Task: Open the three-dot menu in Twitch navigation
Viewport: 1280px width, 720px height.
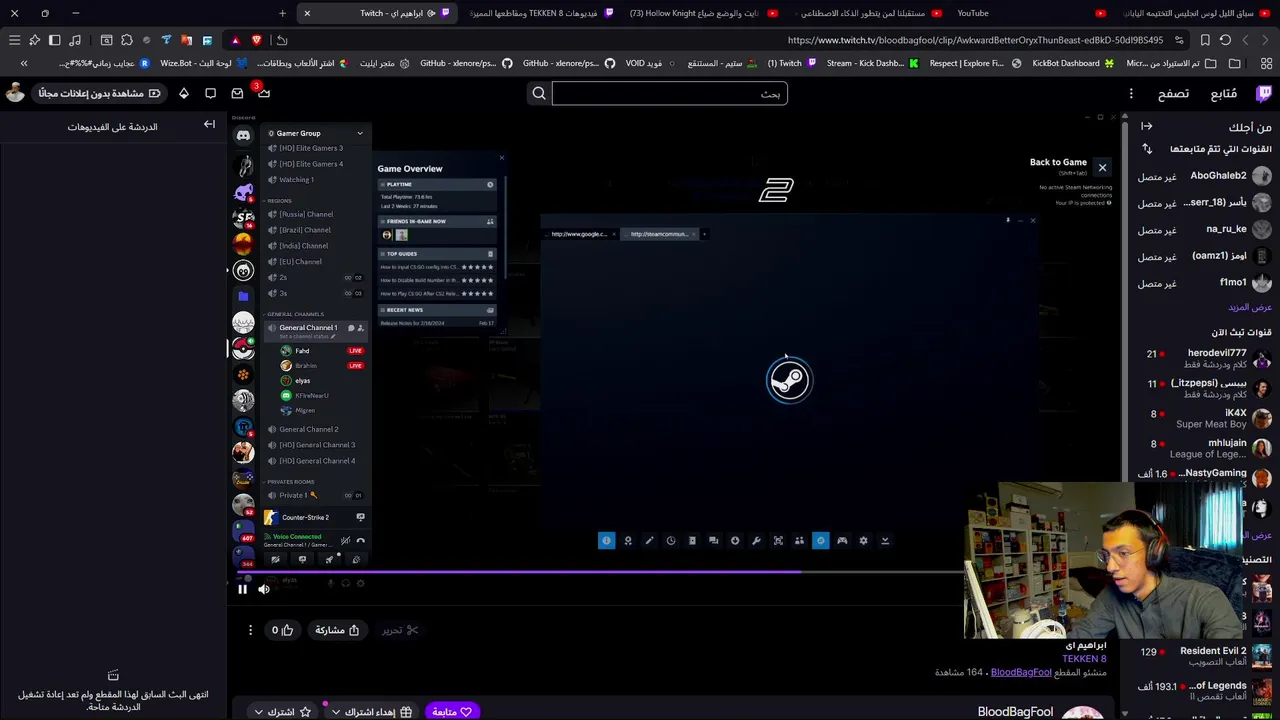Action: pos(1131,94)
